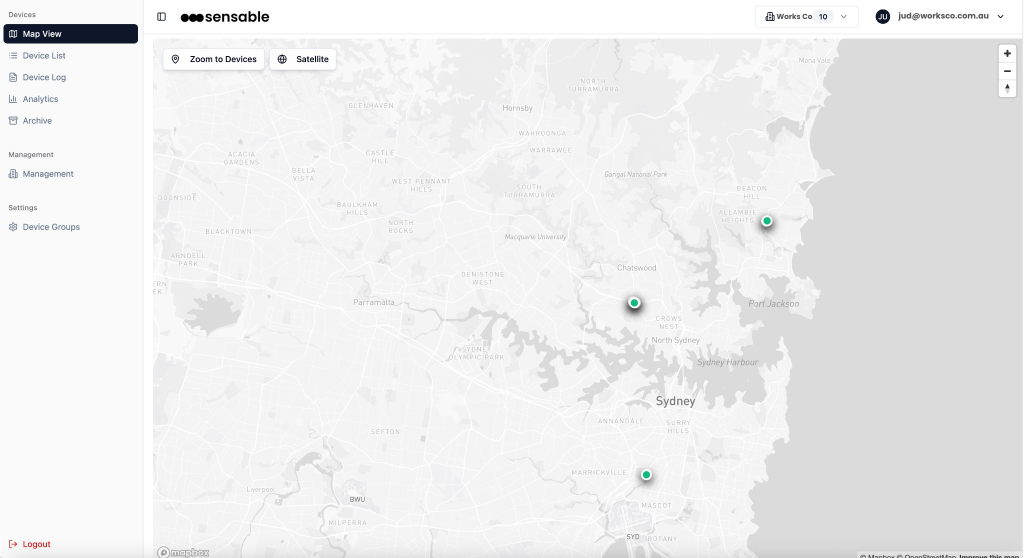This screenshot has width=1024, height=558.
Task: Click the Blacktown map label
Action: click(x=229, y=231)
